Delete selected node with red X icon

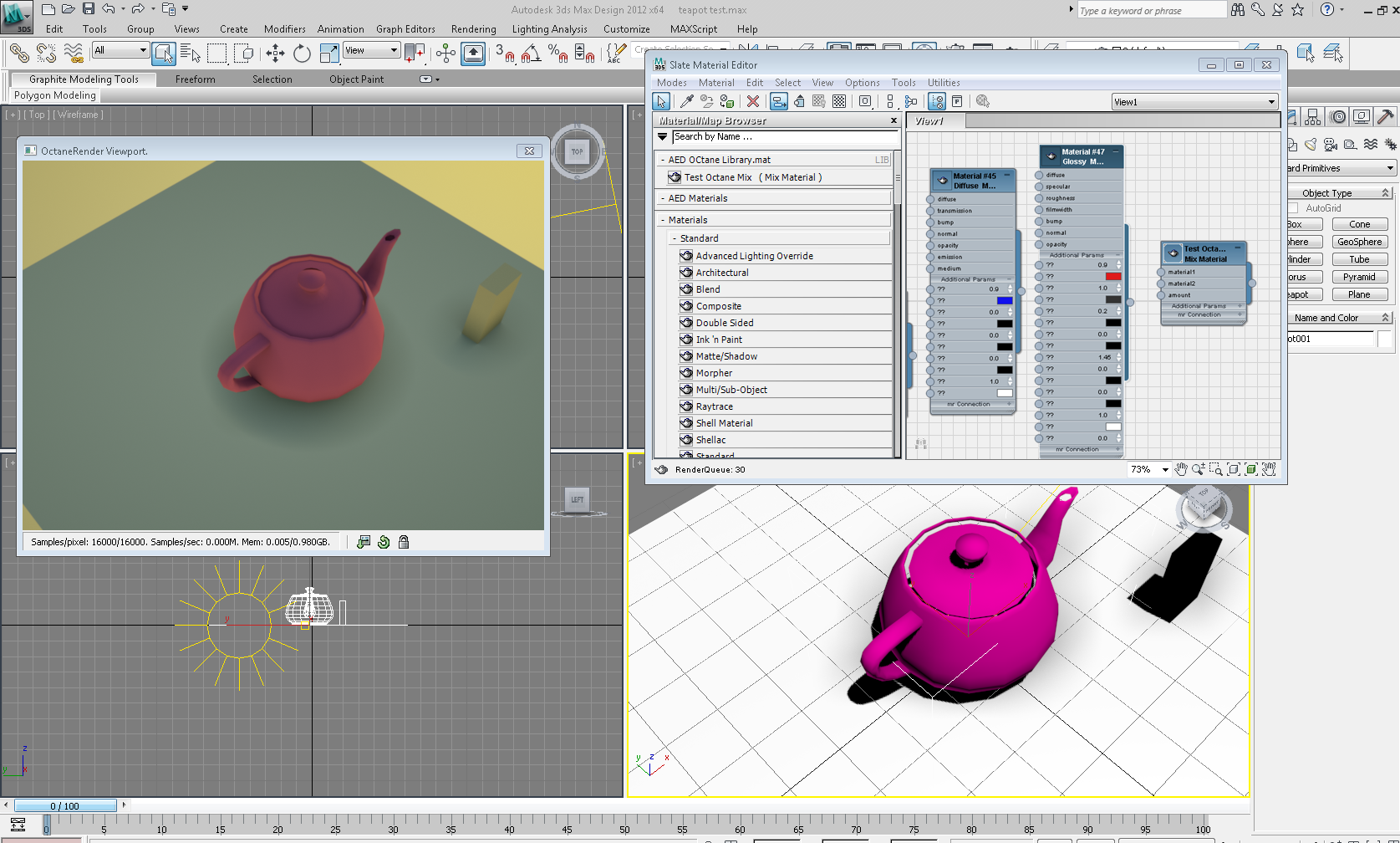pos(753,101)
